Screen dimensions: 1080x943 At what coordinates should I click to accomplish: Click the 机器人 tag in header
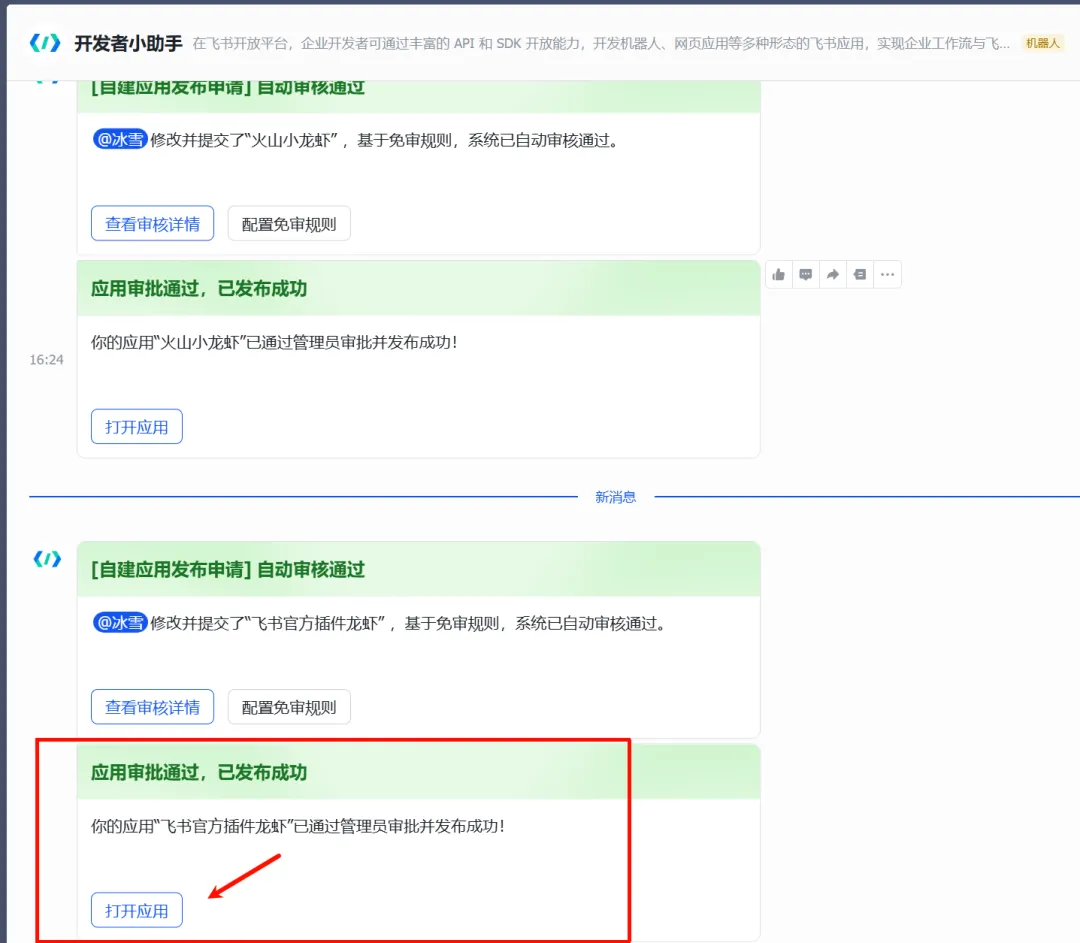click(1043, 43)
